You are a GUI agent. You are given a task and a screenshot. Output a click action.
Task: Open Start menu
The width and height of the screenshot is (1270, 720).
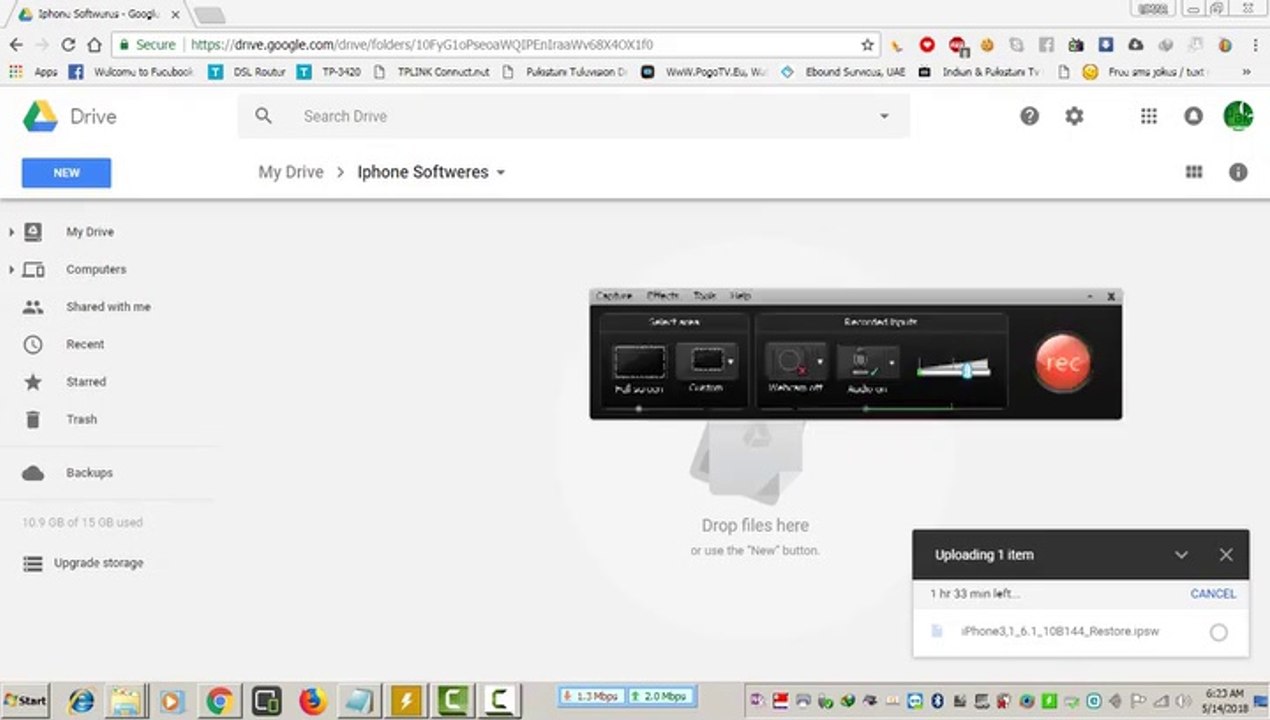click(26, 700)
